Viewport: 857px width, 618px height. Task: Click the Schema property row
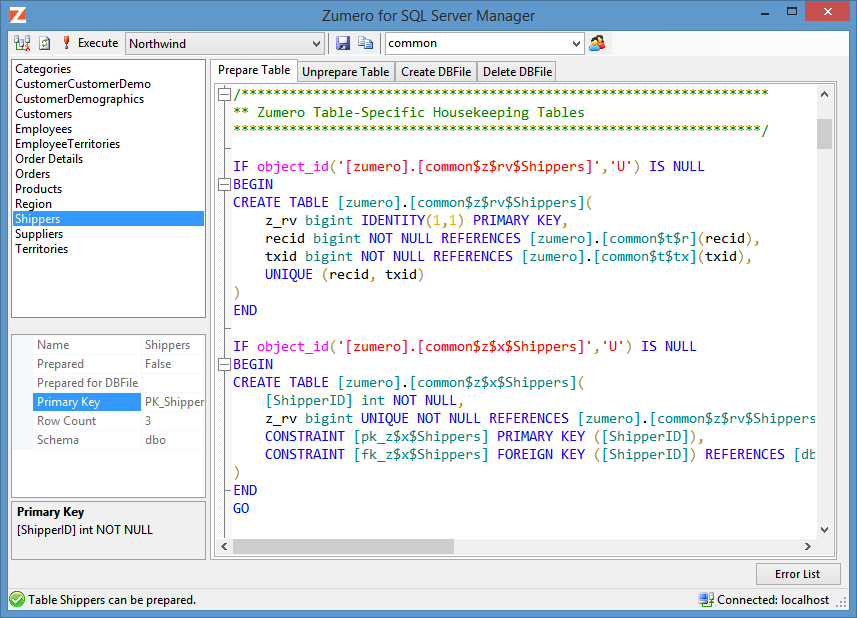119,440
